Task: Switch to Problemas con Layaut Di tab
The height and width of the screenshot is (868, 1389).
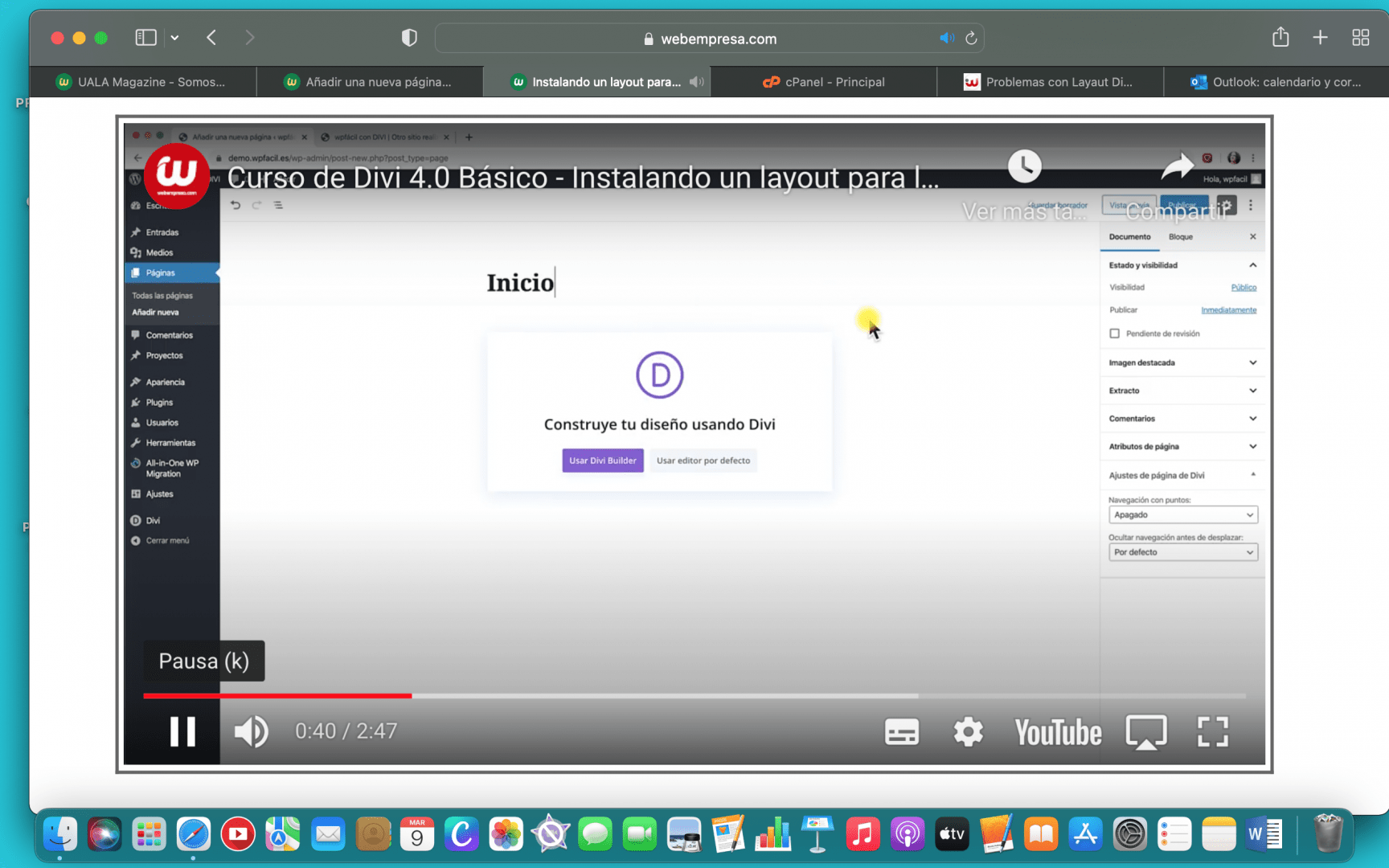Action: pyautogui.click(x=1050, y=82)
